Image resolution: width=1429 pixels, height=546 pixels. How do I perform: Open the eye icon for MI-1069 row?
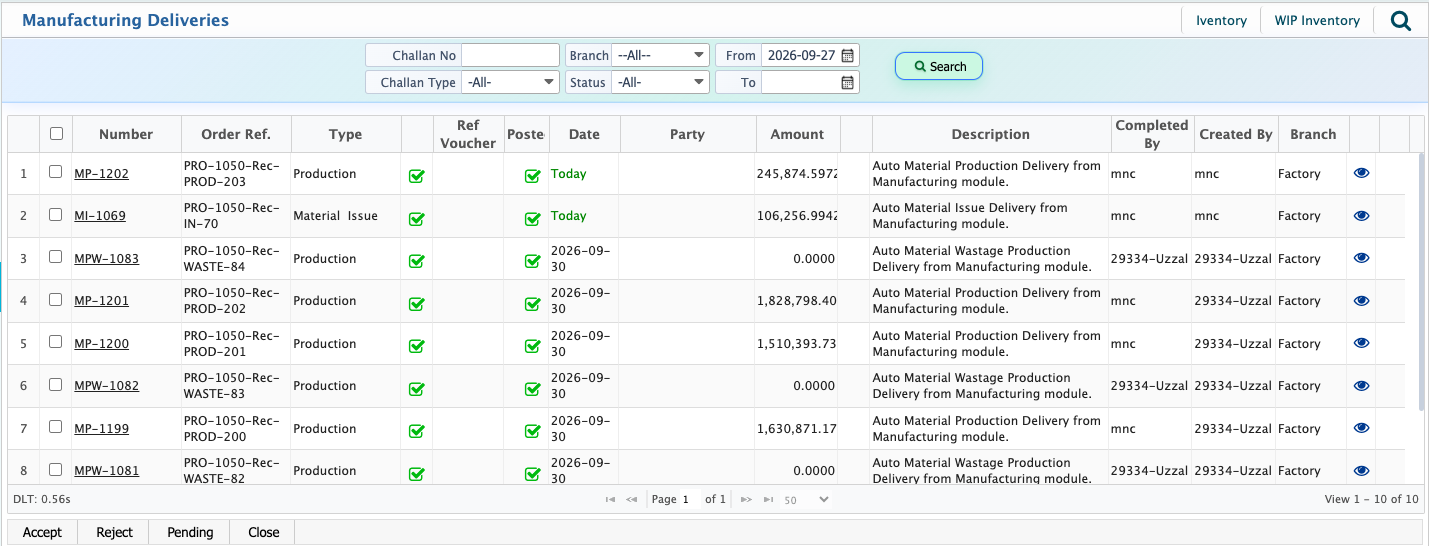[1361, 215]
